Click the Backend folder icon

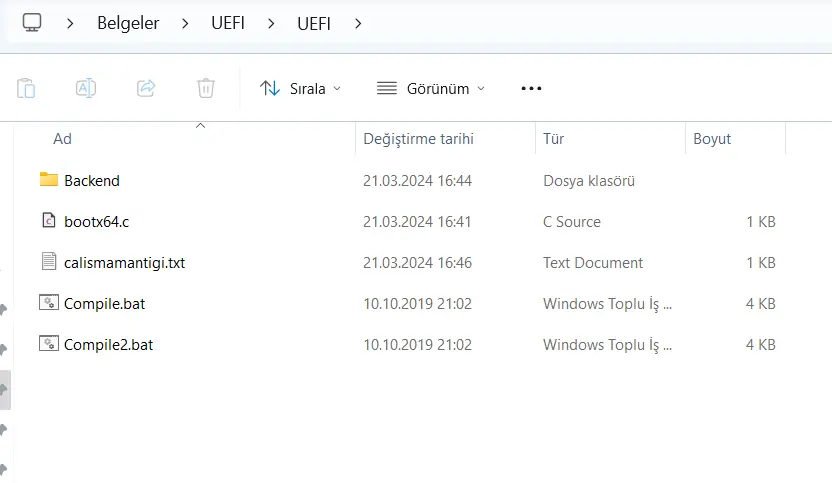tap(49, 179)
